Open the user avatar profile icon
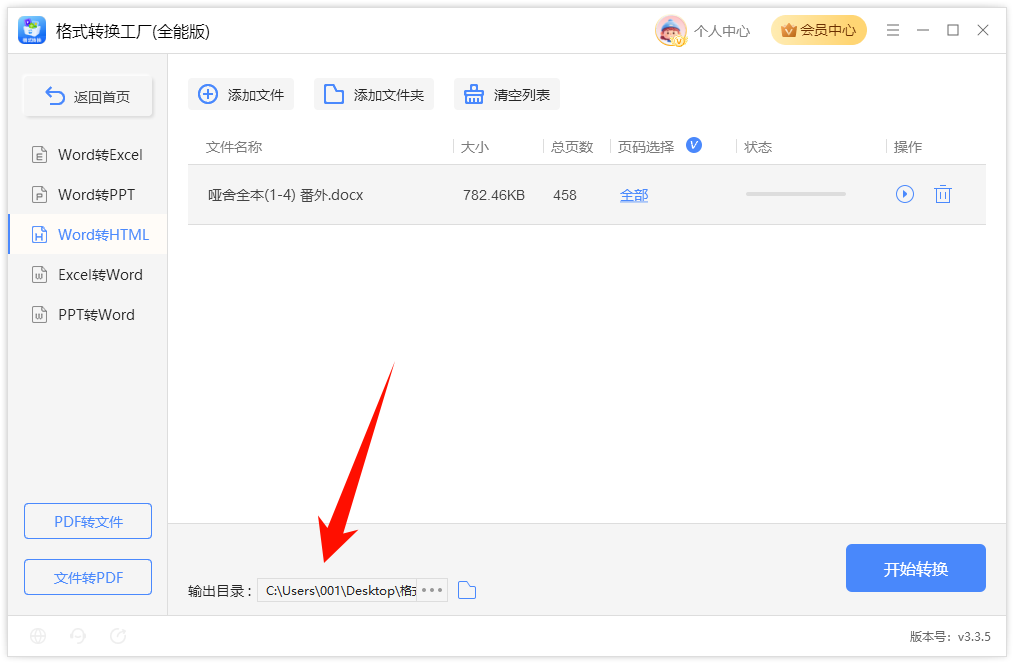Viewport: 1014px width, 664px height. point(671,30)
